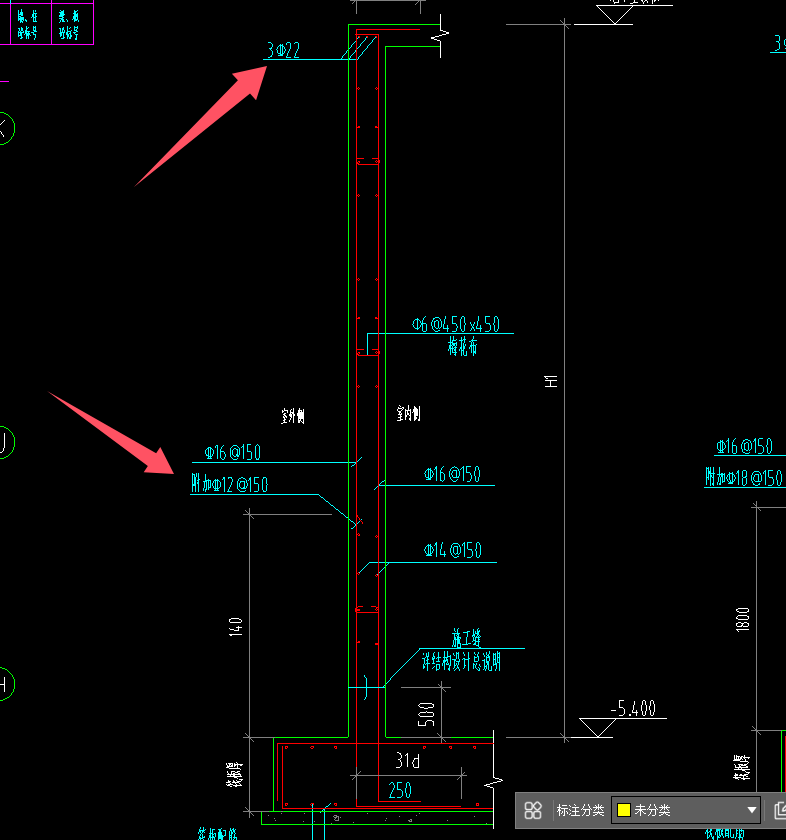Viewport: 786px width, 840px height.
Task: Click the 施工缝 construction joint label
Action: (467, 638)
